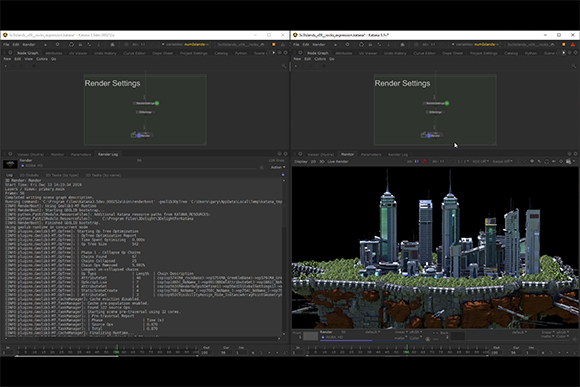Open 3D Globals sub-tab in Render Log
580x387 pixels.
tap(29, 175)
